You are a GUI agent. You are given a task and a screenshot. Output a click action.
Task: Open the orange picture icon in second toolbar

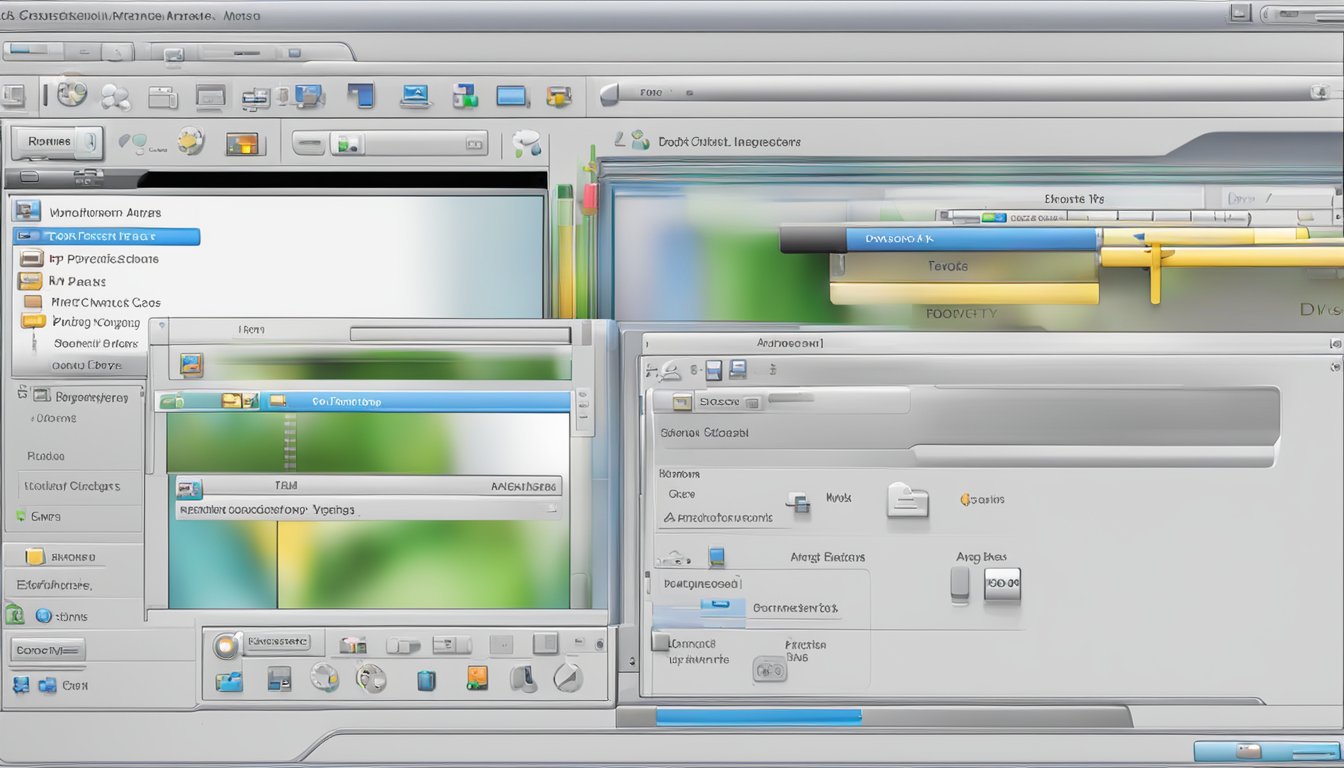pos(242,143)
